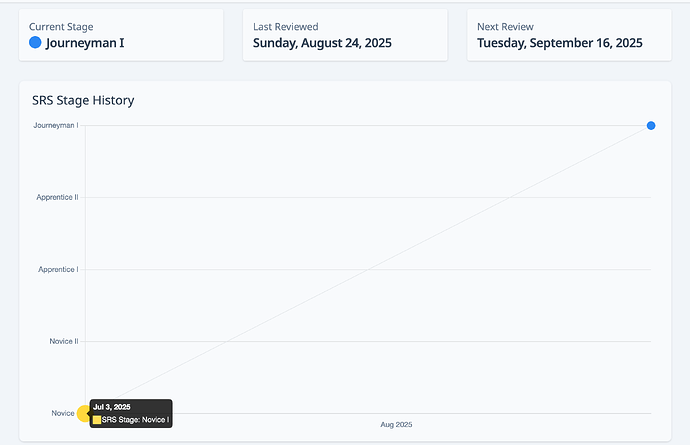Screen dimensions: 690x445
Task: Click the date Tuesday, September 16, 2025
Action: pos(559,43)
